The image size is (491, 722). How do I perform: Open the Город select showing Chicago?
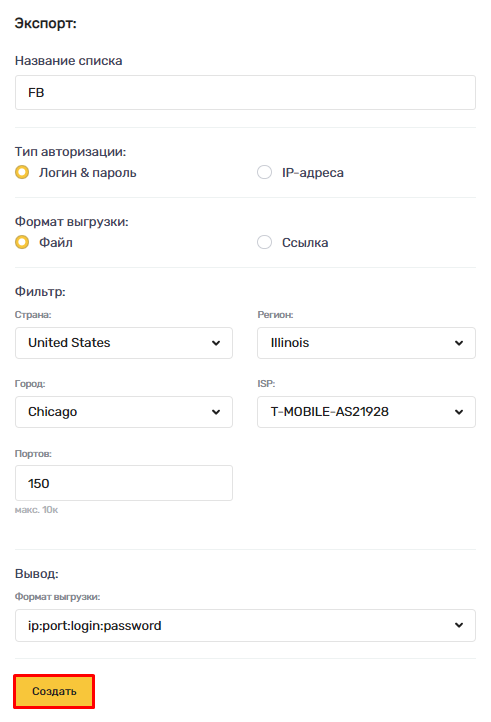(x=124, y=412)
